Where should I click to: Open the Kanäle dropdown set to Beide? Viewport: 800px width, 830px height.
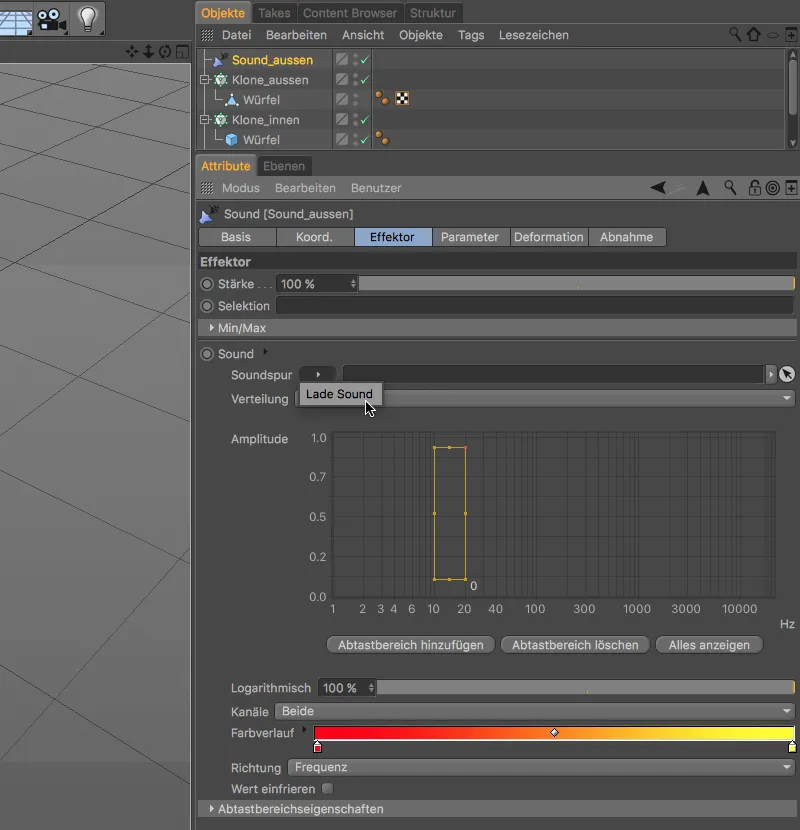(x=534, y=711)
